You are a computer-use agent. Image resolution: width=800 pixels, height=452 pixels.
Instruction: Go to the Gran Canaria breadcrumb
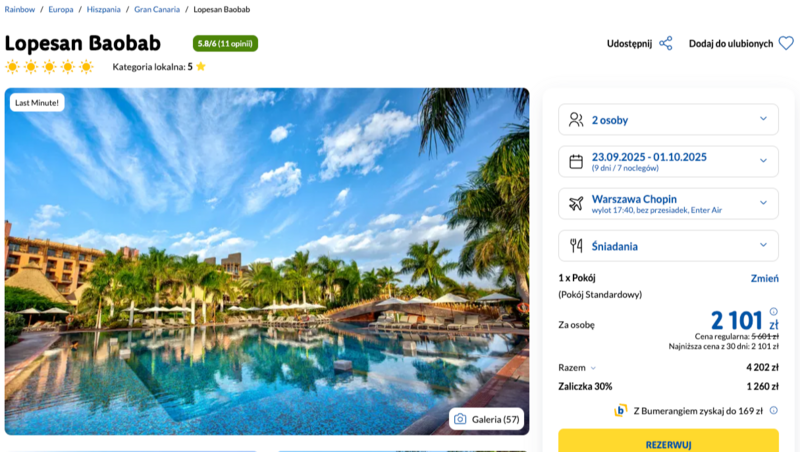tap(157, 9)
